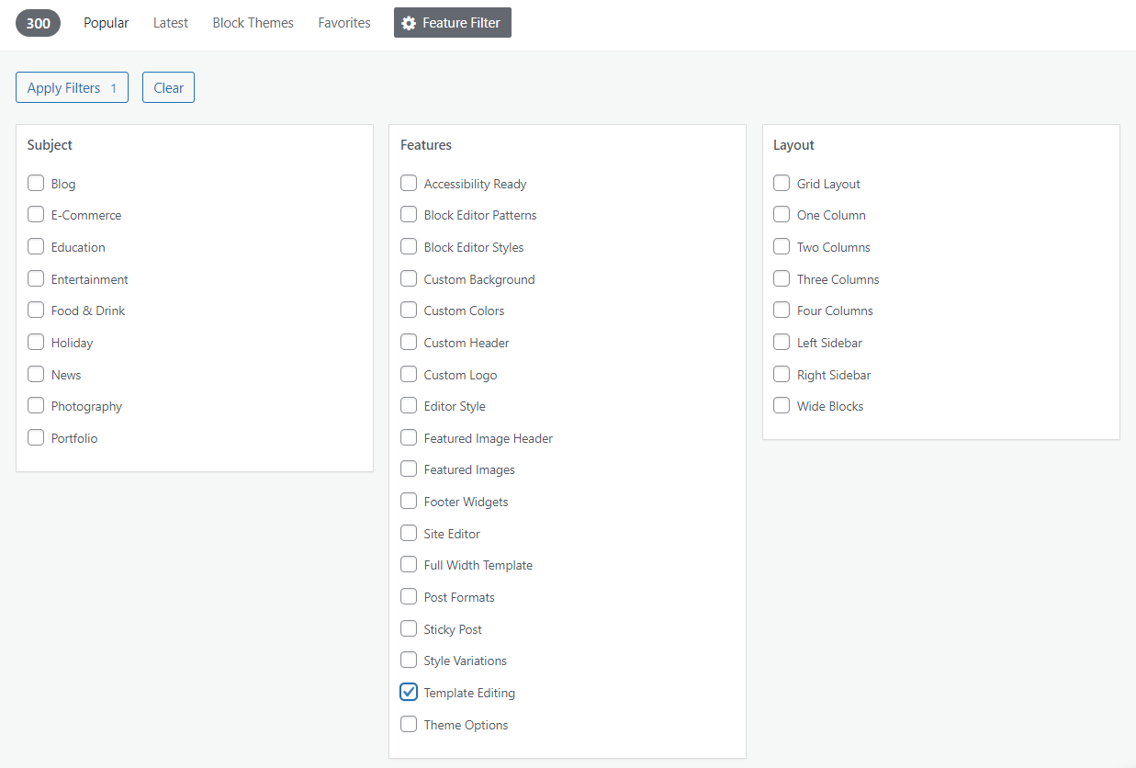Viewport: 1136px width, 768px height.
Task: Enable the Sticky Post feature filter
Action: pos(408,629)
